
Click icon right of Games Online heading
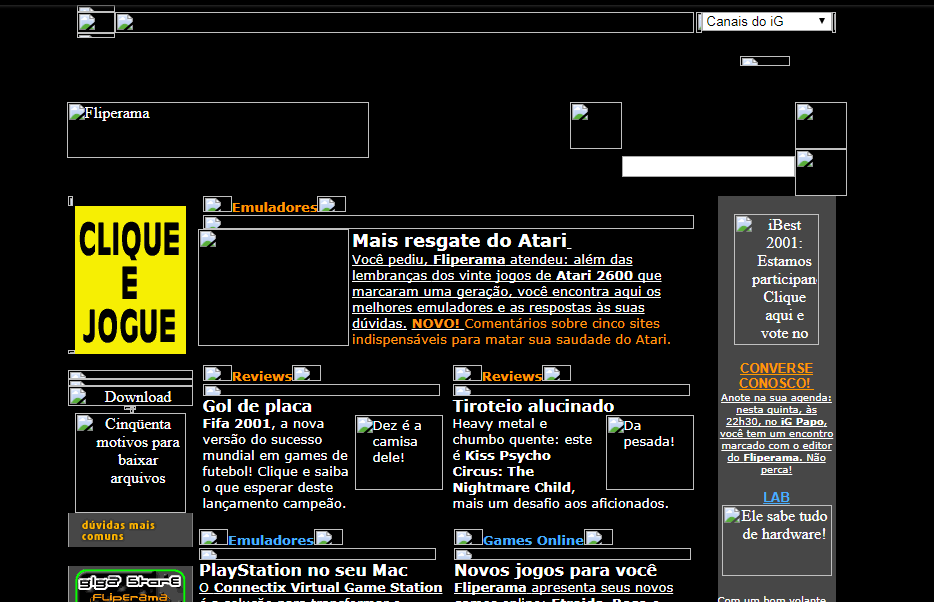[599, 538]
